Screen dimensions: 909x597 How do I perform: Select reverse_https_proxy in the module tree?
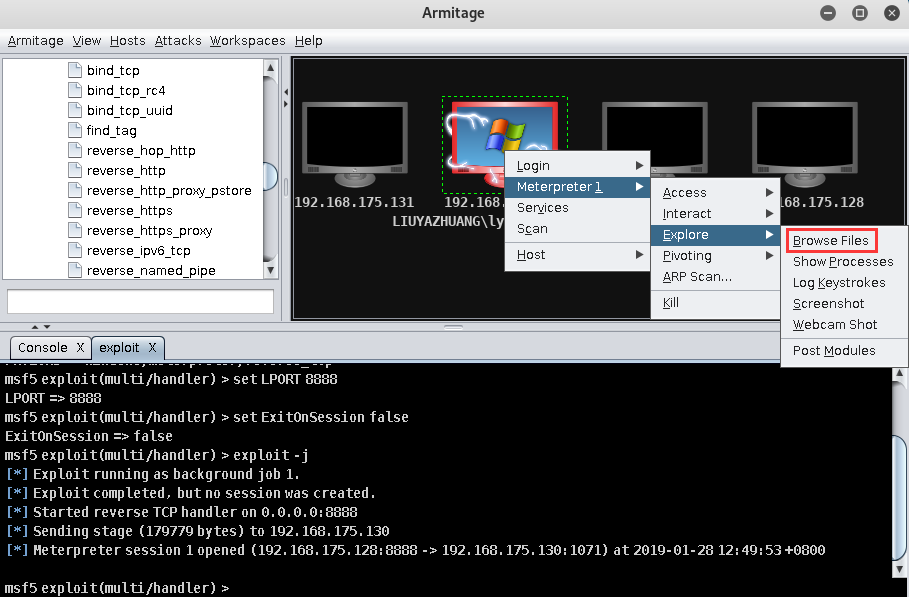click(150, 231)
